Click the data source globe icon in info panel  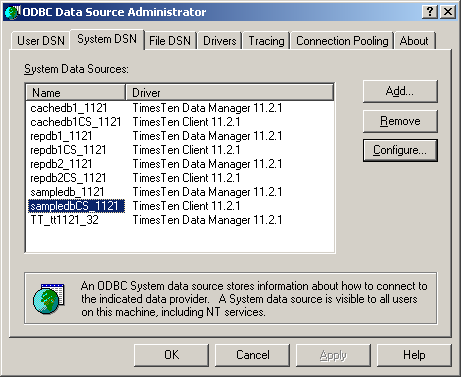49,298
